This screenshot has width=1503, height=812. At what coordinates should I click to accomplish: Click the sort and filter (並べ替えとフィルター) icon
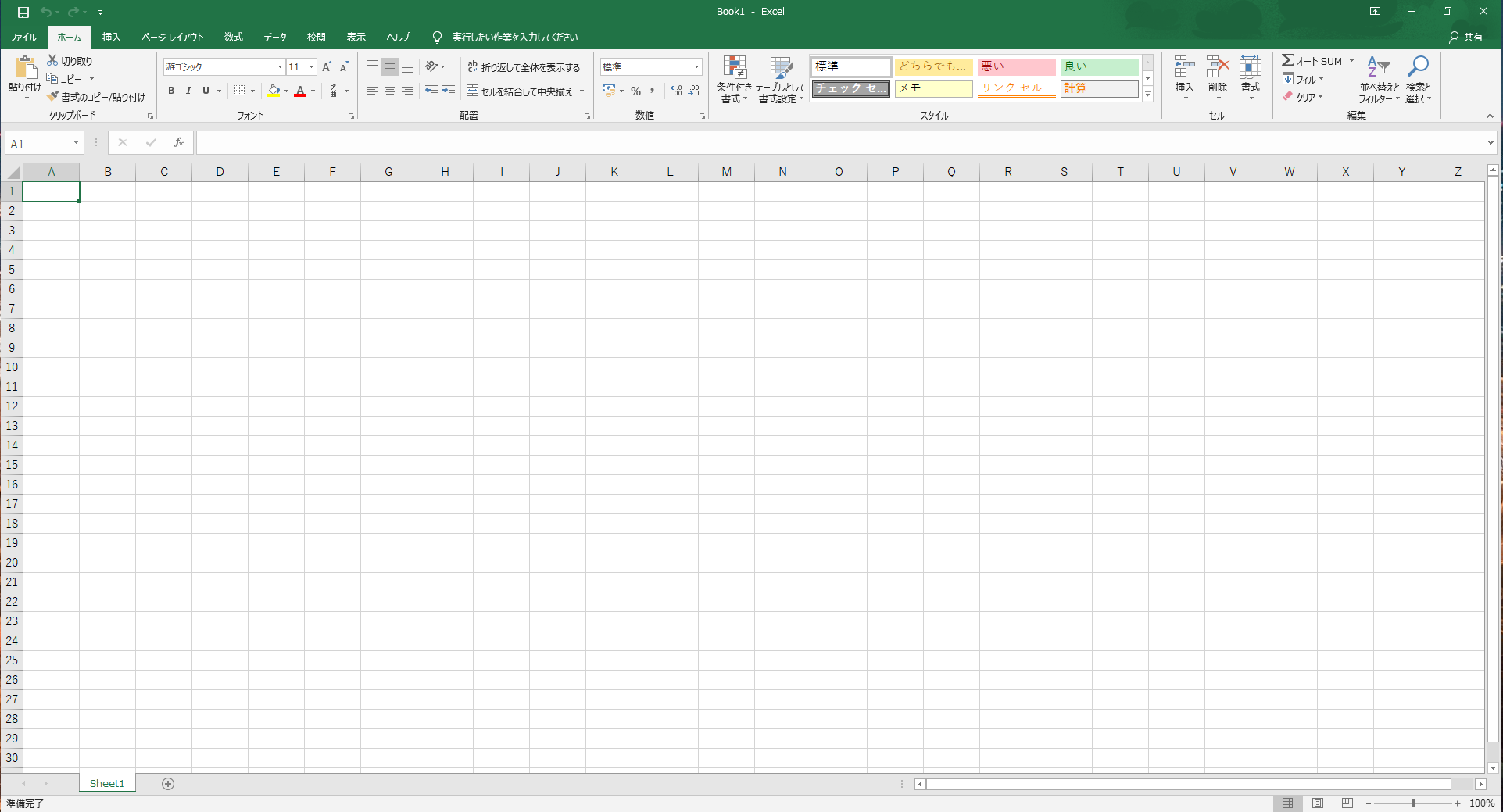click(1378, 68)
